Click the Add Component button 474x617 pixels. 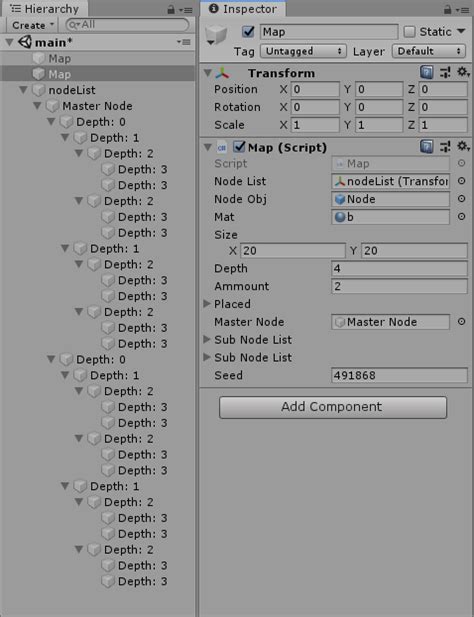click(333, 407)
